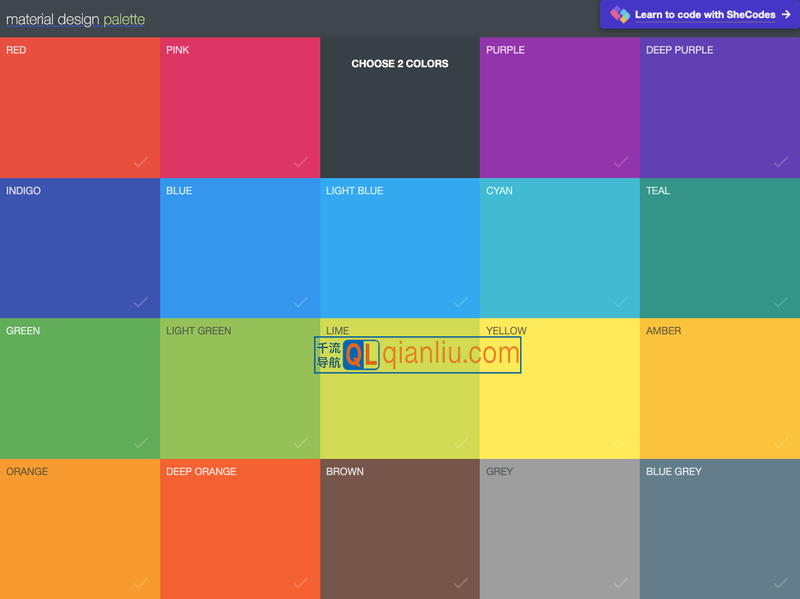
Task: Open the Learn to code with SheCodes link
Action: (x=704, y=15)
